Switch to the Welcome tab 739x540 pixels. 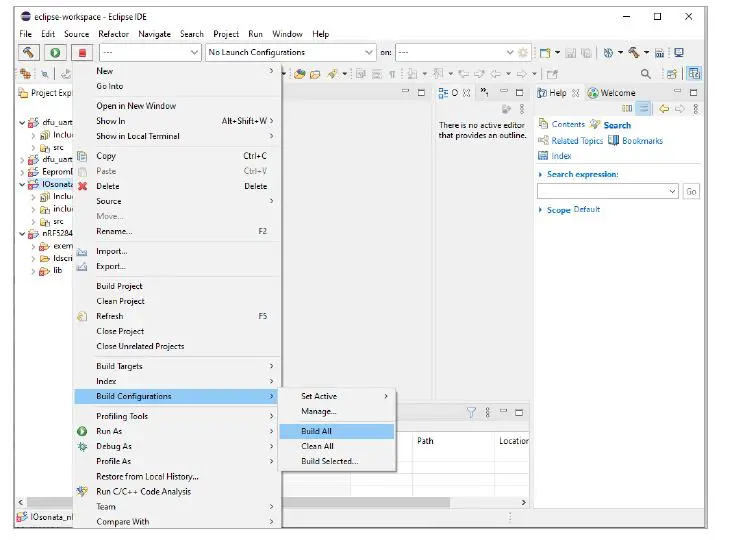(x=617, y=93)
